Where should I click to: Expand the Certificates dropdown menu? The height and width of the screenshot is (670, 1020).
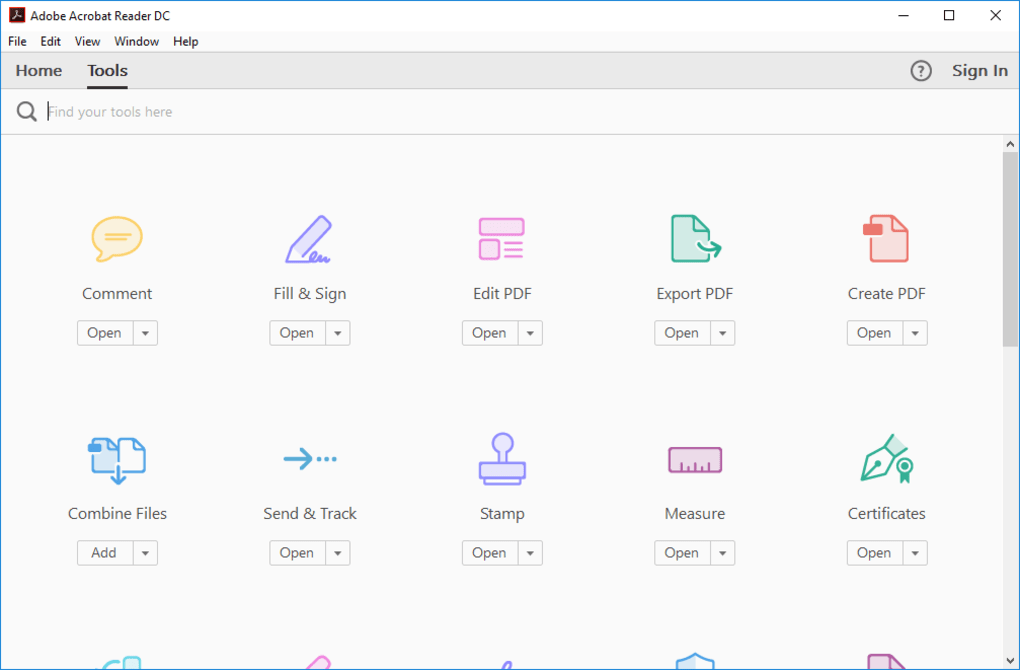916,552
